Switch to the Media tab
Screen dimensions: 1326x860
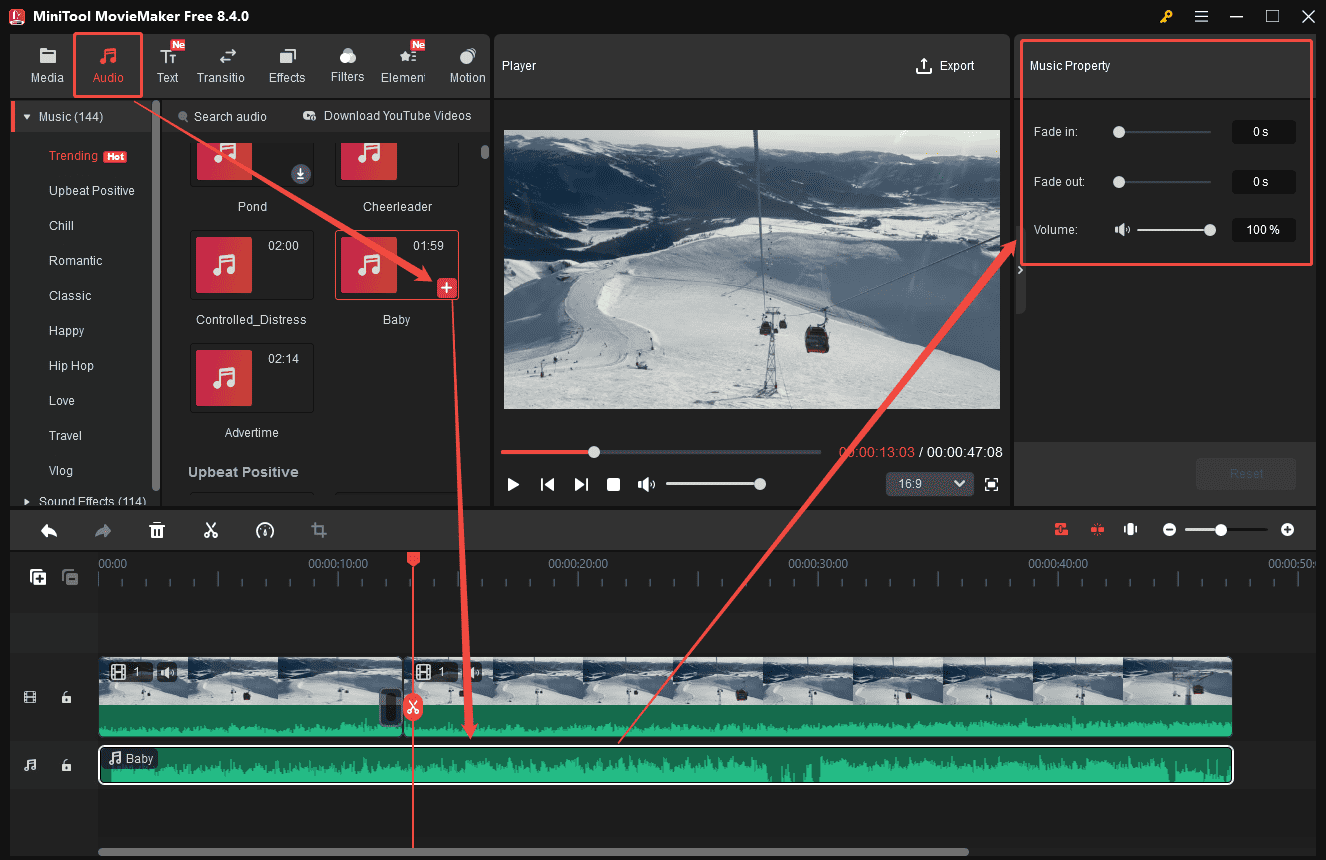pos(47,64)
